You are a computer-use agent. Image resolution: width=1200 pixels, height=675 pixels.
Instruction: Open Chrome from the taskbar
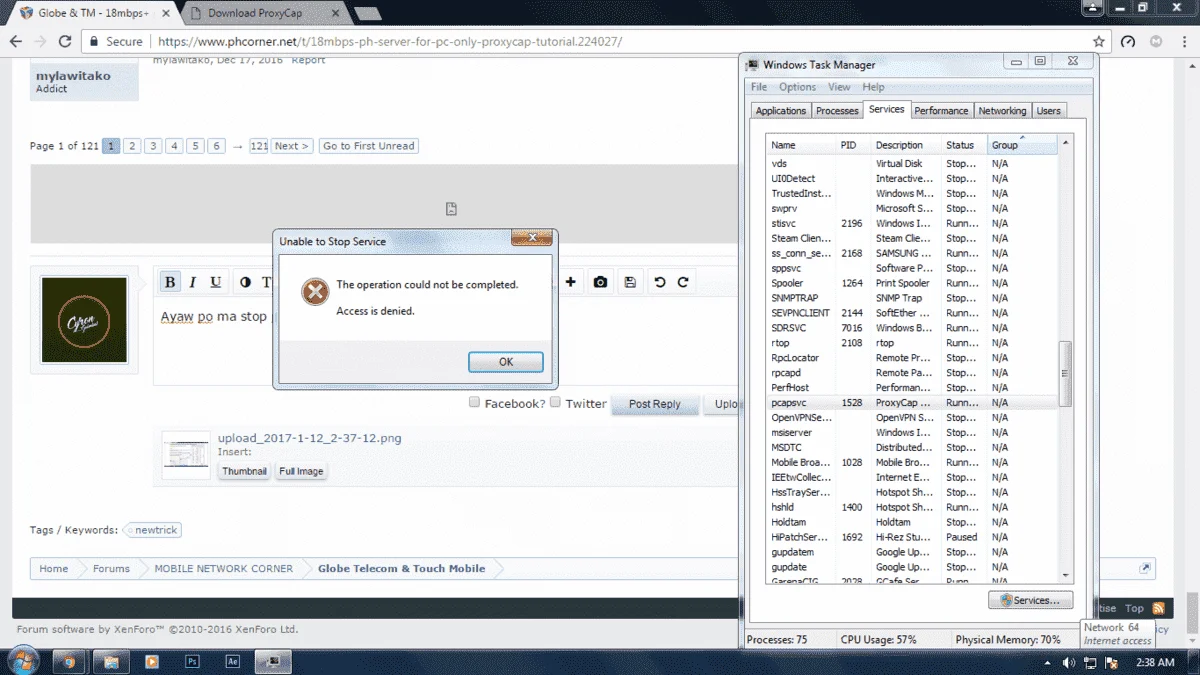click(x=69, y=662)
